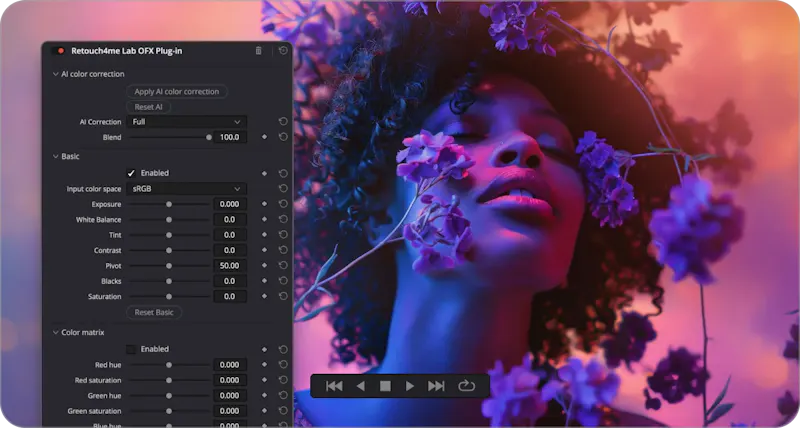Viewport: 800px width, 428px height.
Task: Open the AI Correction dropdown set to Full
Action: click(x=187, y=121)
